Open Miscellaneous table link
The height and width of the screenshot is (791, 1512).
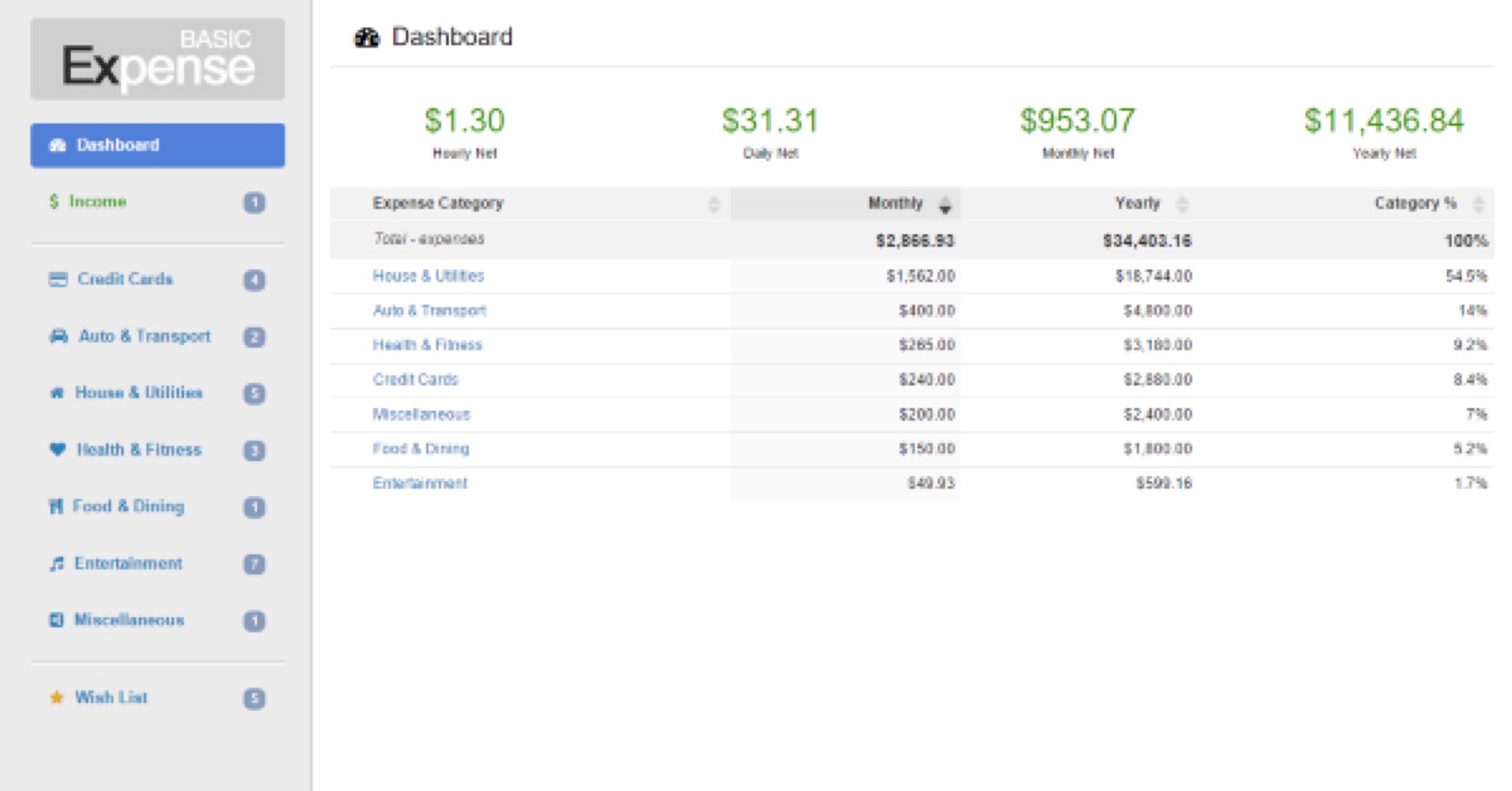(421, 414)
